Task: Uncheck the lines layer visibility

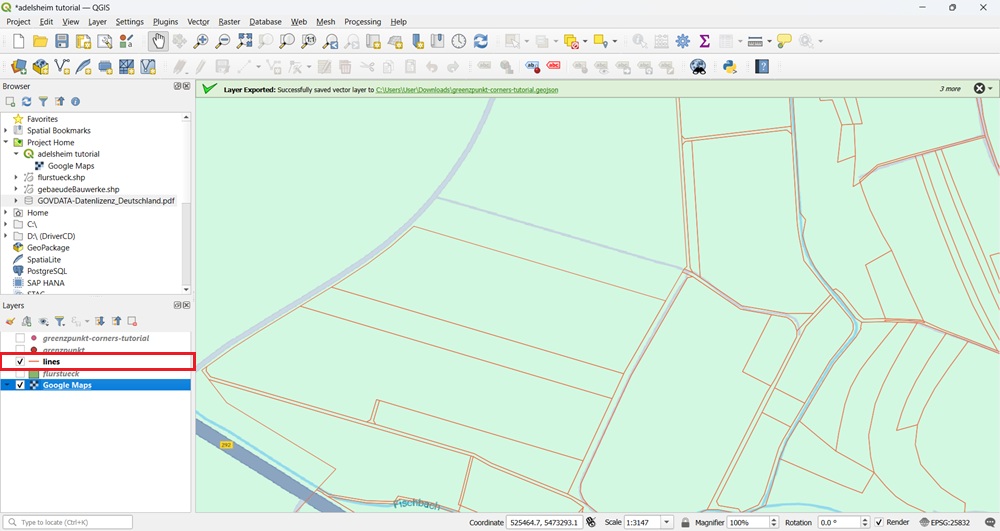Action: pos(20,361)
